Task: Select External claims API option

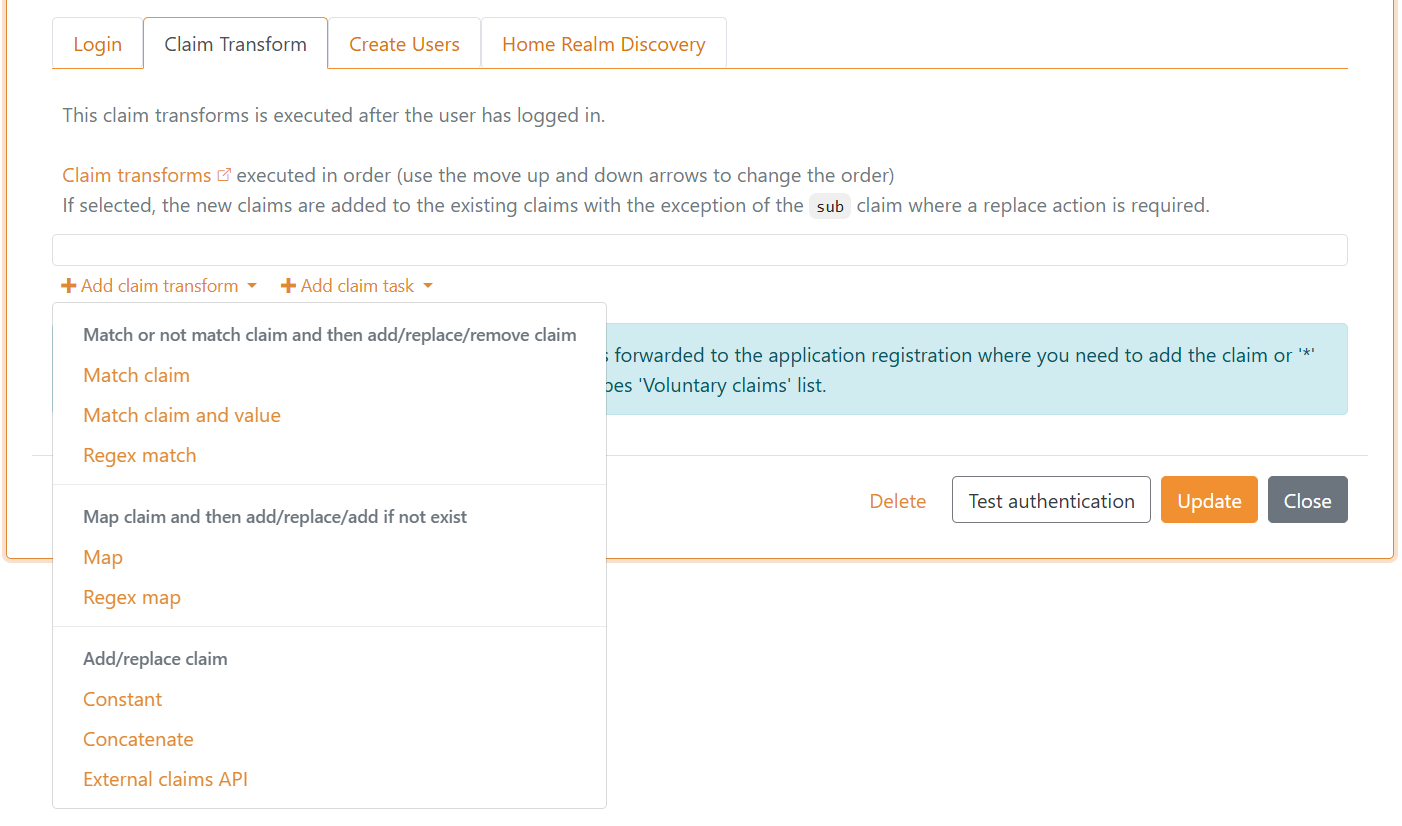Action: point(165,779)
